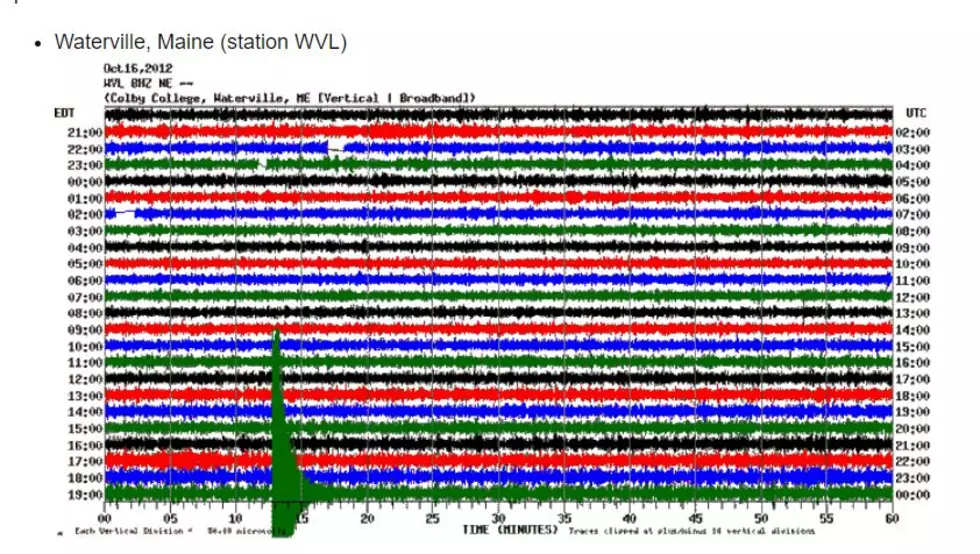Click the UTC time label "00:00" at the bottom

pyautogui.click(x=912, y=495)
